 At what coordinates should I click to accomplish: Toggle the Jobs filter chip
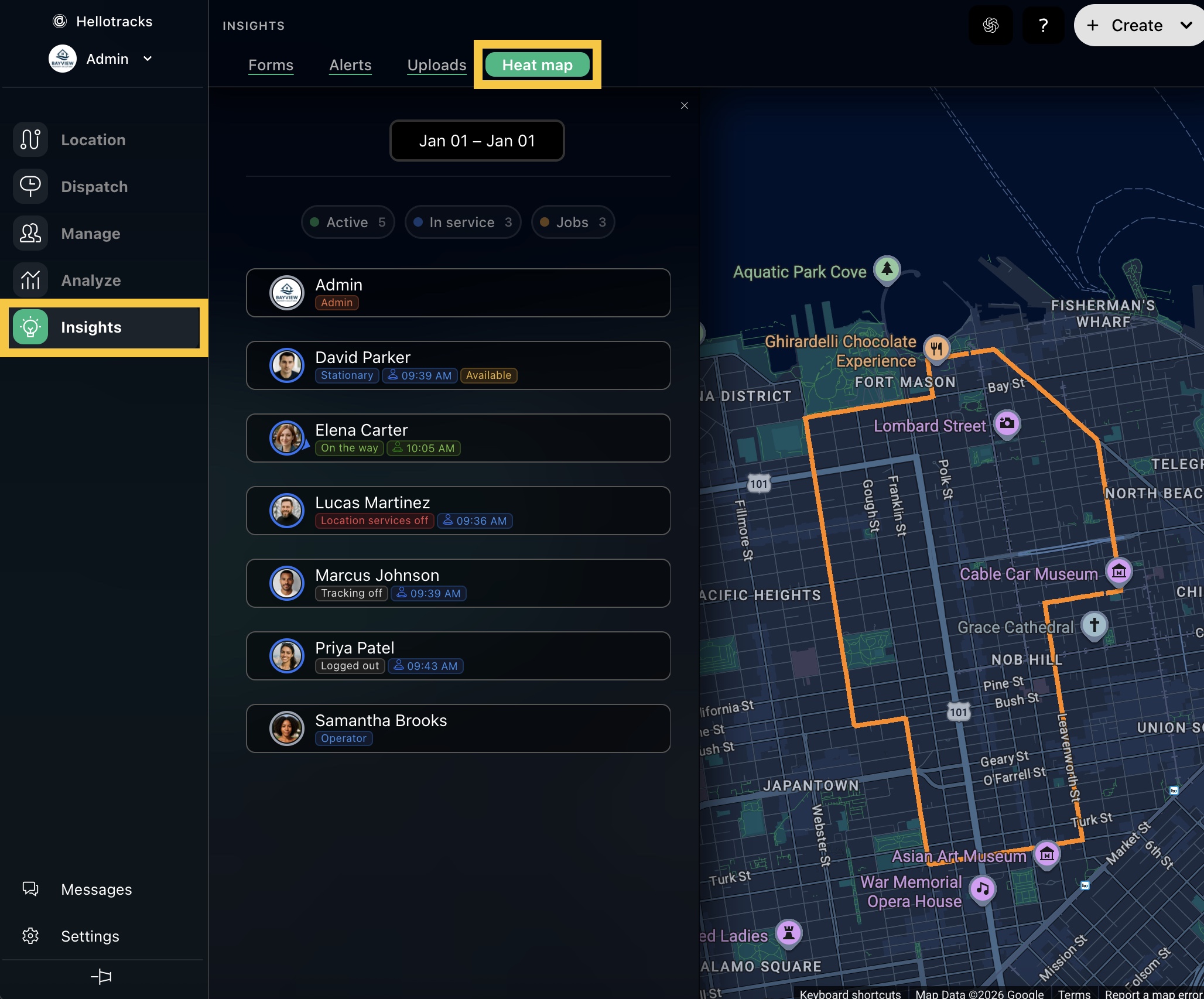(573, 223)
